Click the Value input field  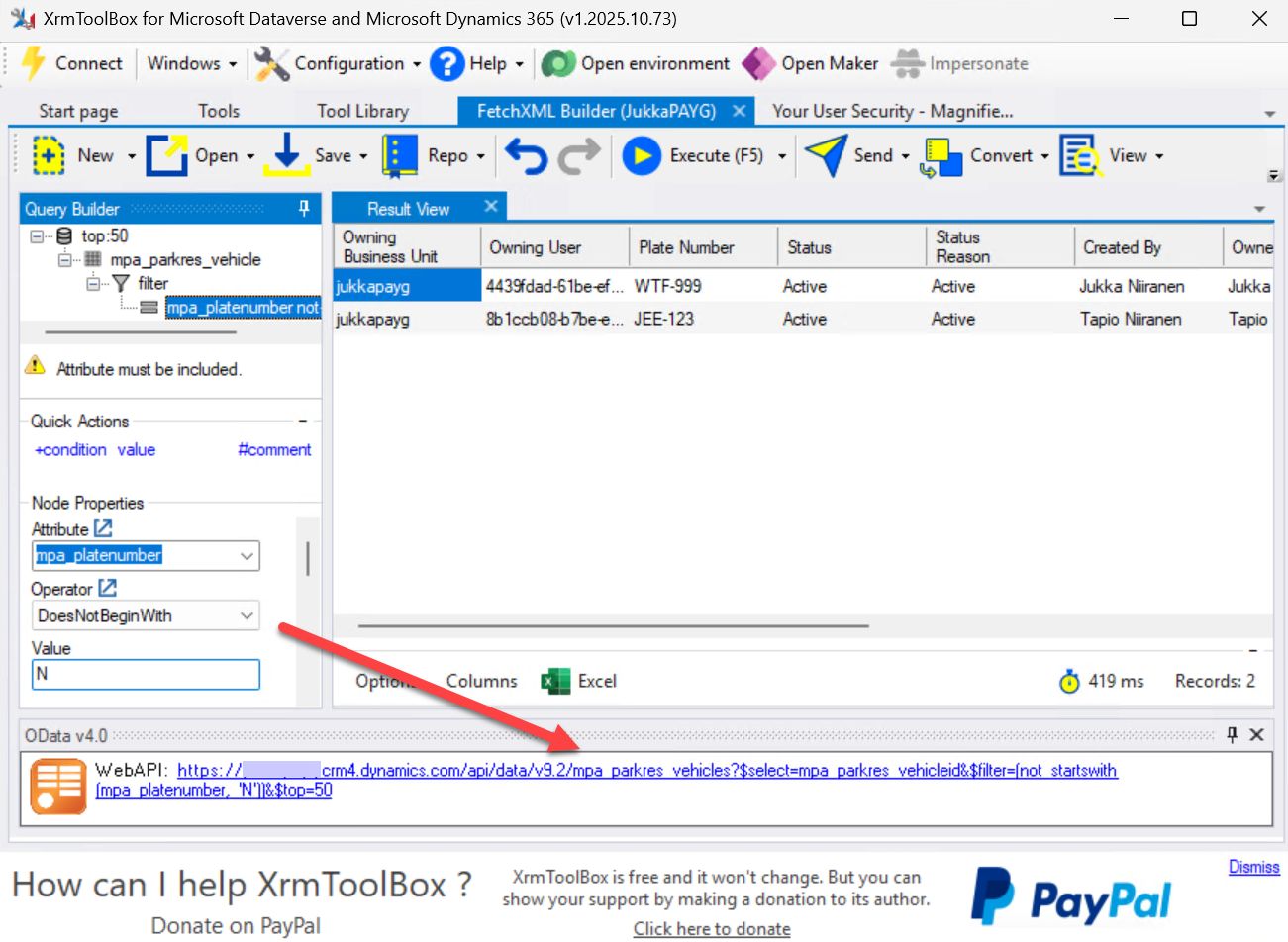tap(146, 674)
